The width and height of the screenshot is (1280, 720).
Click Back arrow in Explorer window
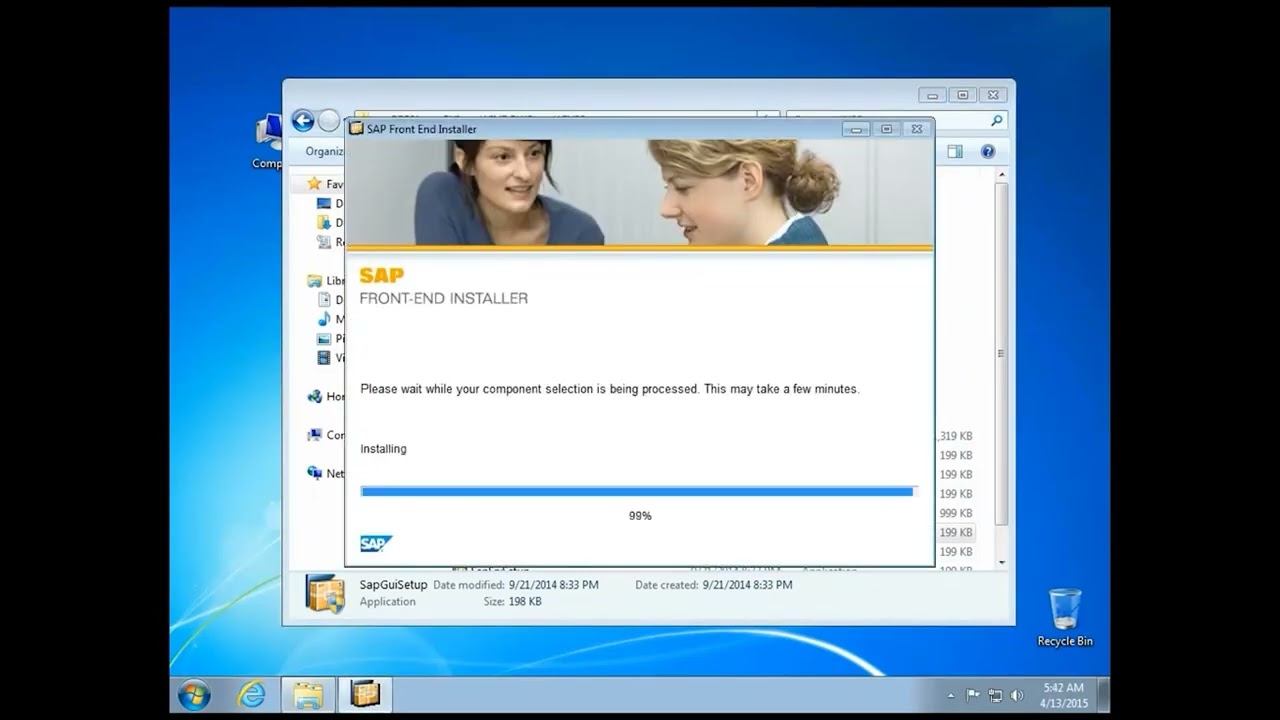pyautogui.click(x=303, y=121)
